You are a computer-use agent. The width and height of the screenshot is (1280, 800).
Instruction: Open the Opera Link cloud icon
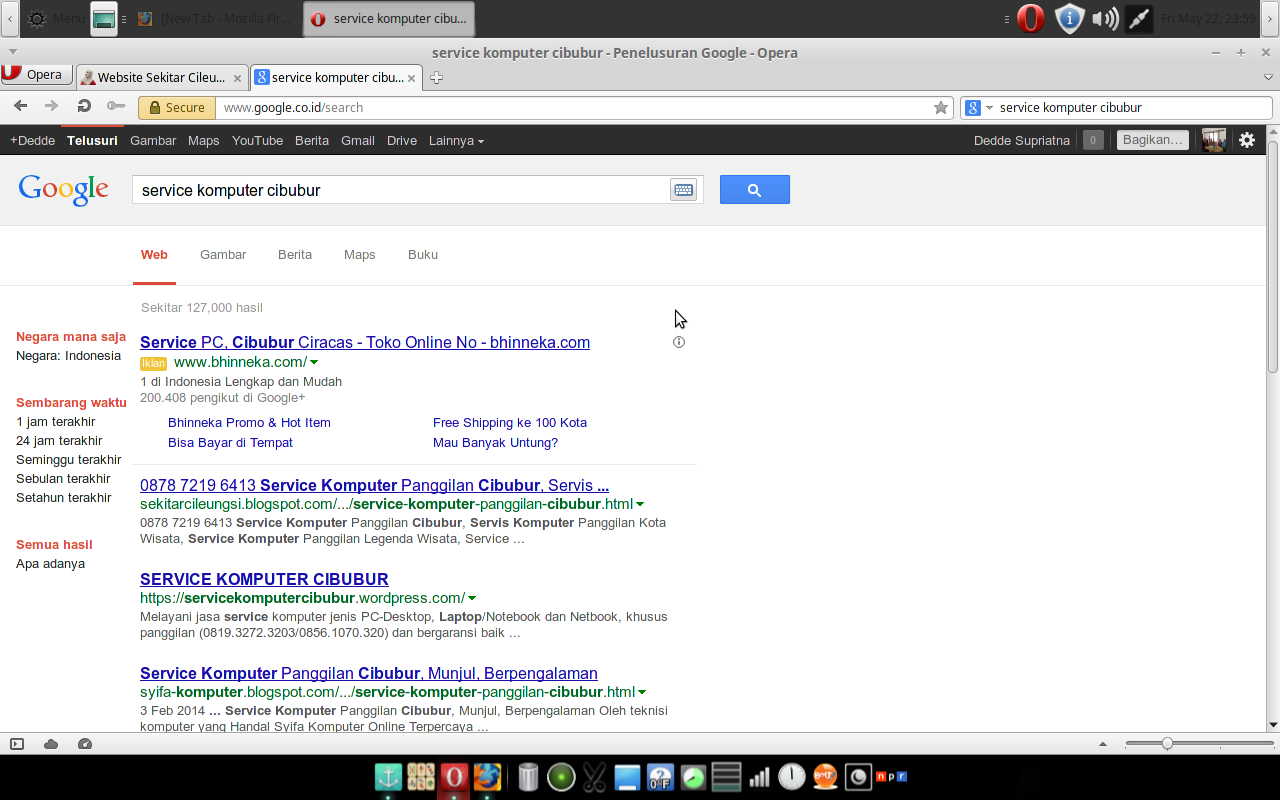point(51,744)
